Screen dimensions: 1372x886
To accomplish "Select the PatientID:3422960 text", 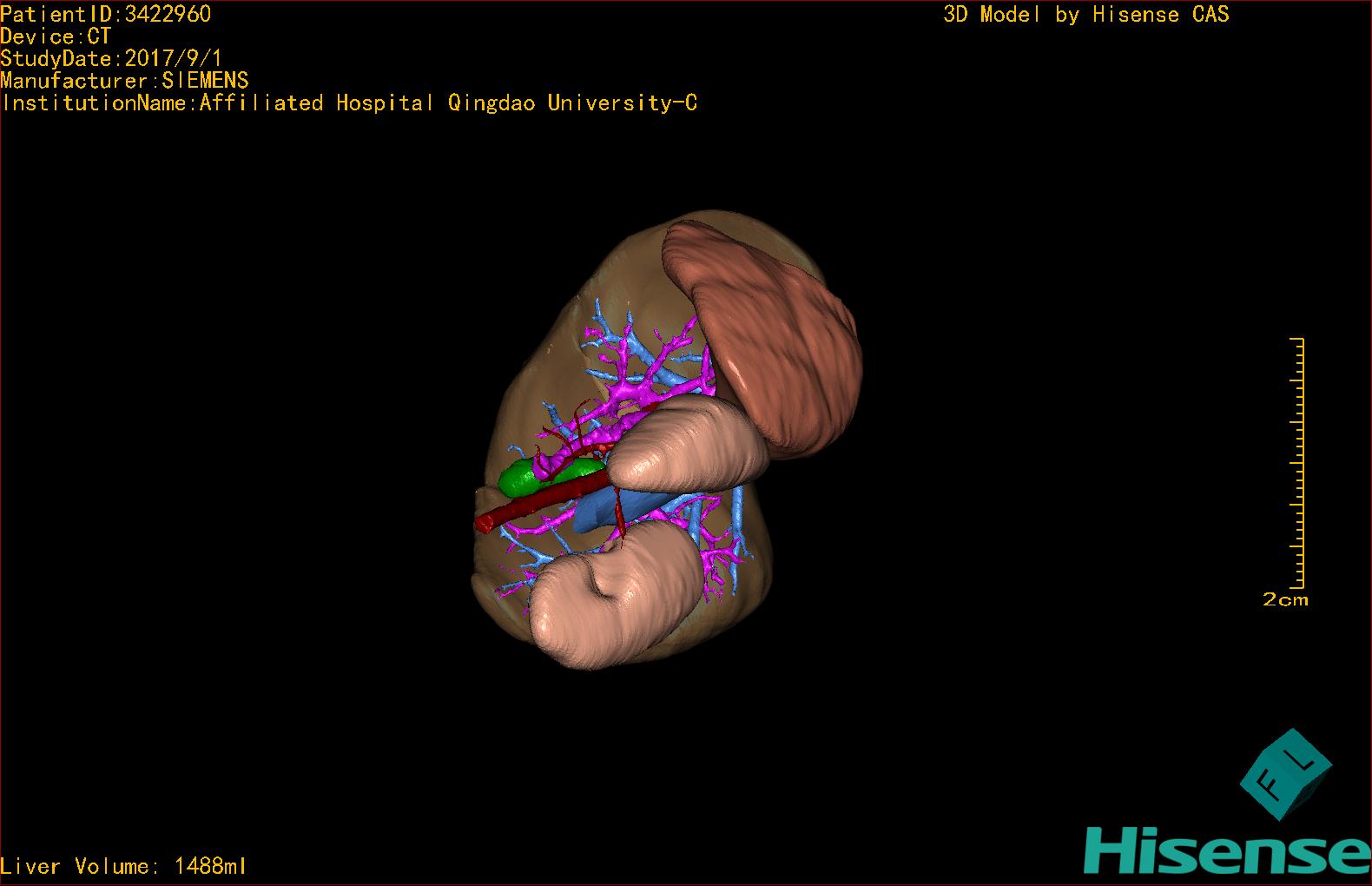I will [105, 14].
